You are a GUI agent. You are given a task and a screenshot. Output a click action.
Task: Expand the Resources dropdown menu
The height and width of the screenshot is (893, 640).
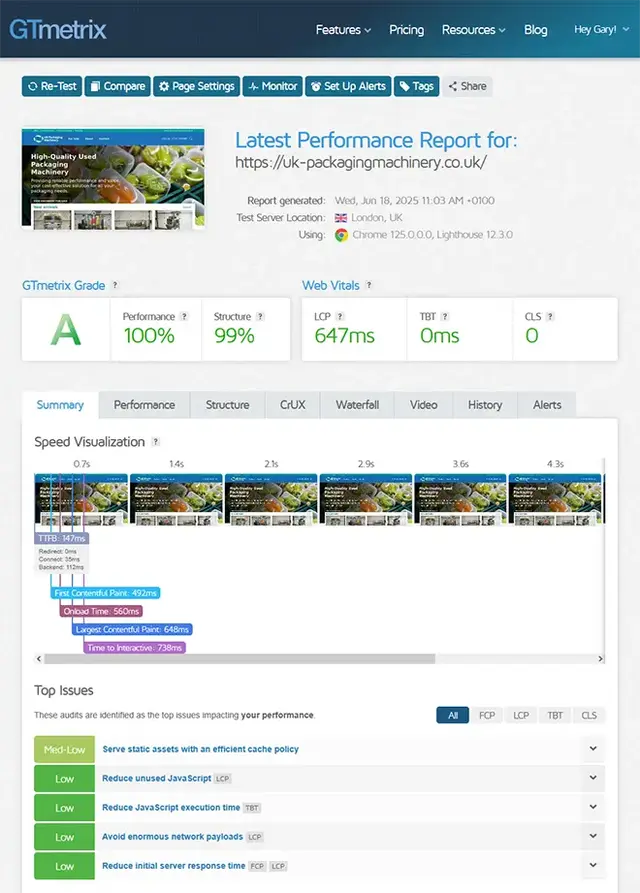pyautogui.click(x=474, y=30)
